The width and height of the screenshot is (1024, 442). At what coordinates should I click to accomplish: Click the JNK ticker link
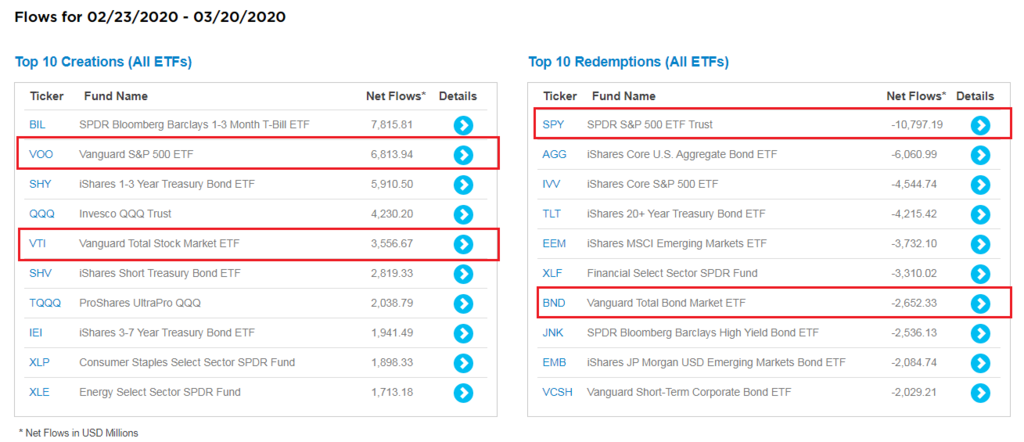tap(553, 332)
